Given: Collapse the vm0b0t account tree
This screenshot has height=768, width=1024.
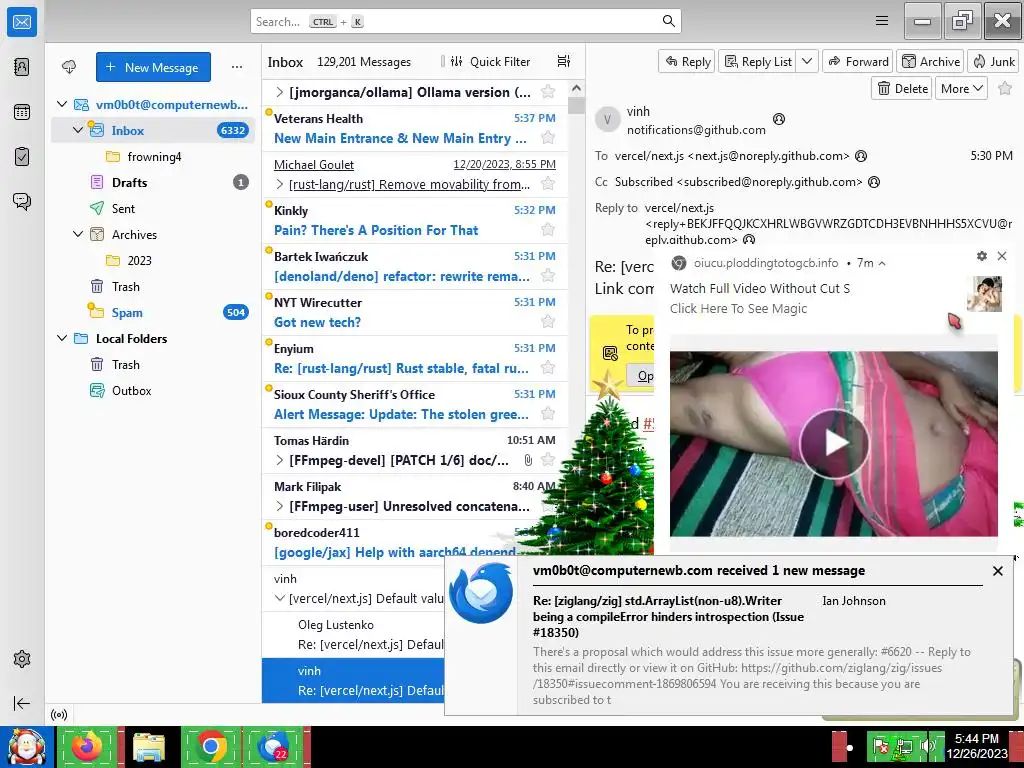Looking at the screenshot, I should (62, 104).
